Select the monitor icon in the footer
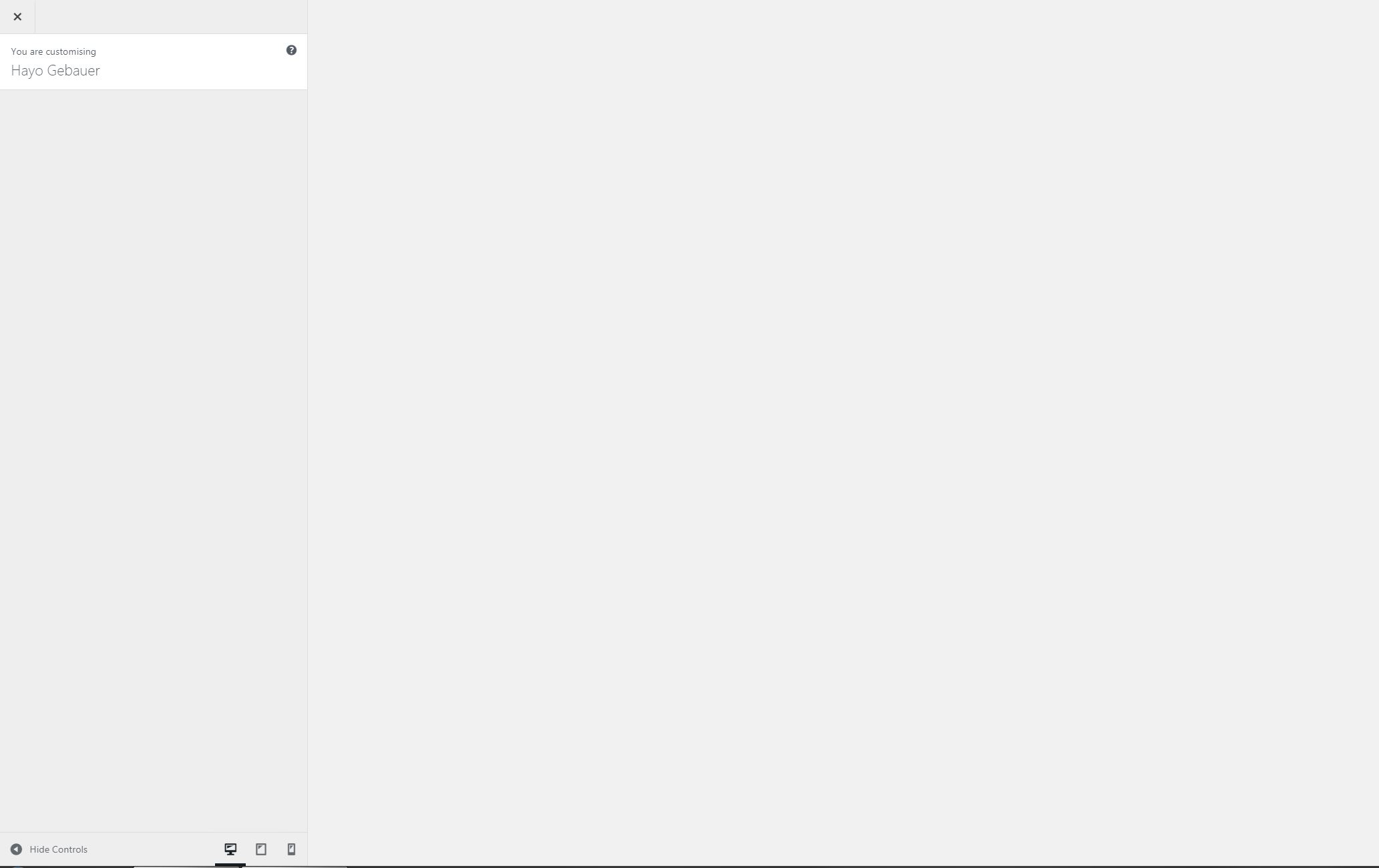Screen dimensions: 1379x868 (x=230, y=849)
